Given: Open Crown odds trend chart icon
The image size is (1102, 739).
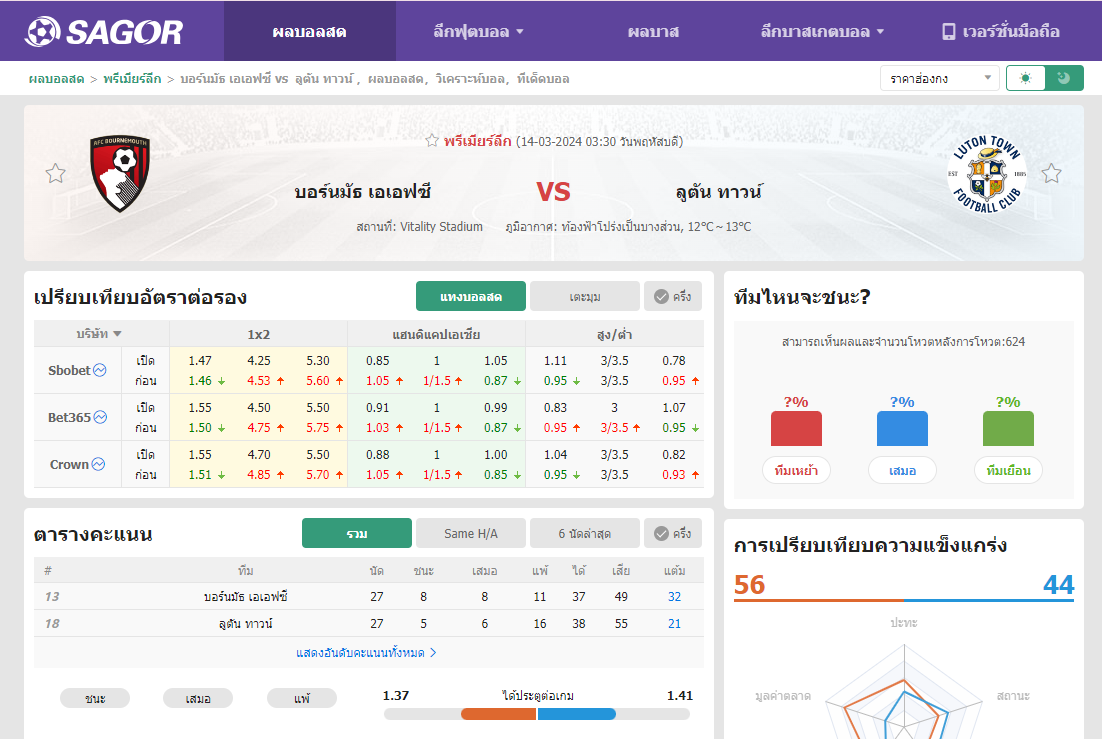Looking at the screenshot, I should tap(98, 464).
